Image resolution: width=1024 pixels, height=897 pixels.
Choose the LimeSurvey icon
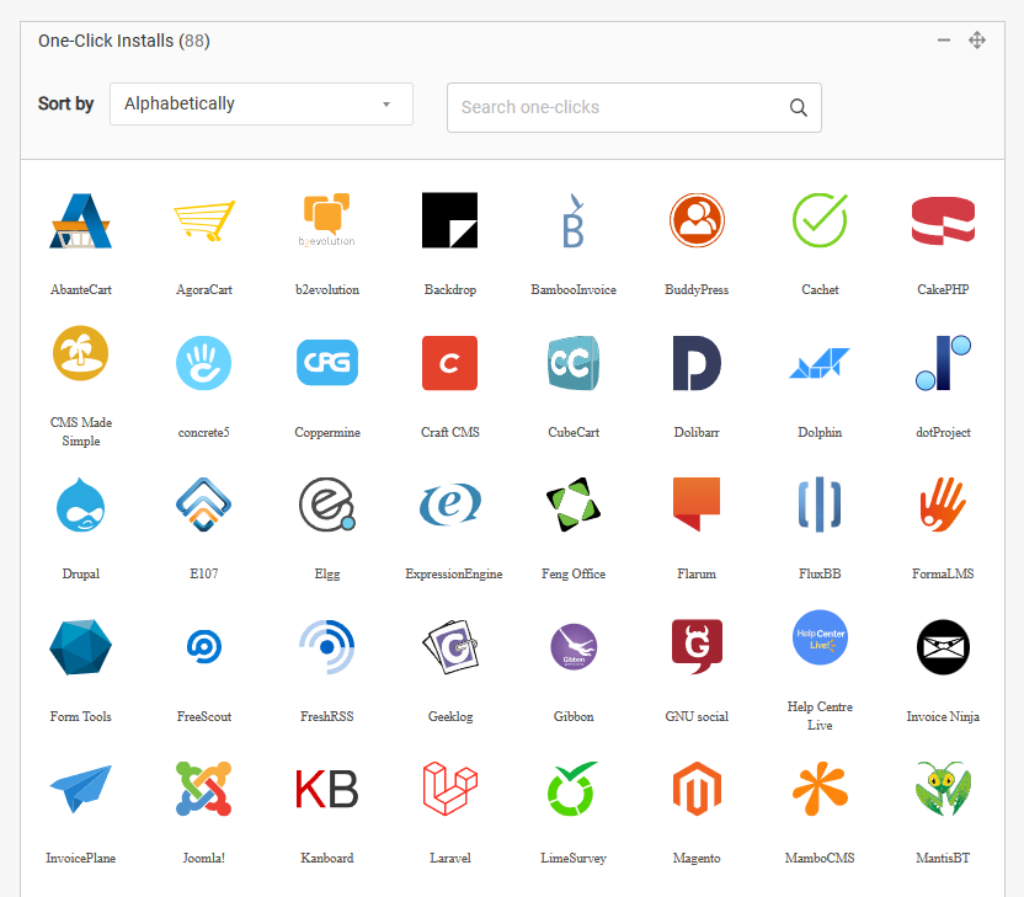click(573, 789)
